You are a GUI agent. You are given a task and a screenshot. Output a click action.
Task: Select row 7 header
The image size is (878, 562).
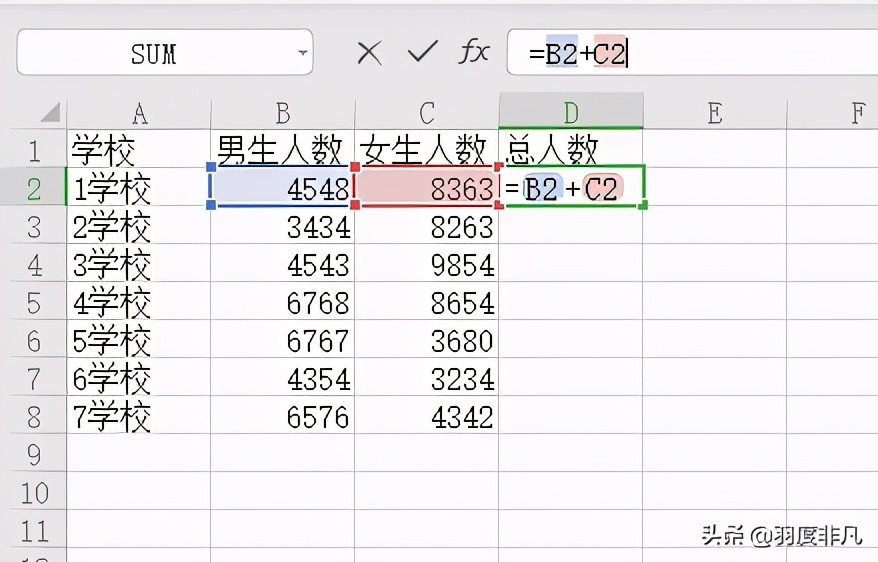click(34, 378)
